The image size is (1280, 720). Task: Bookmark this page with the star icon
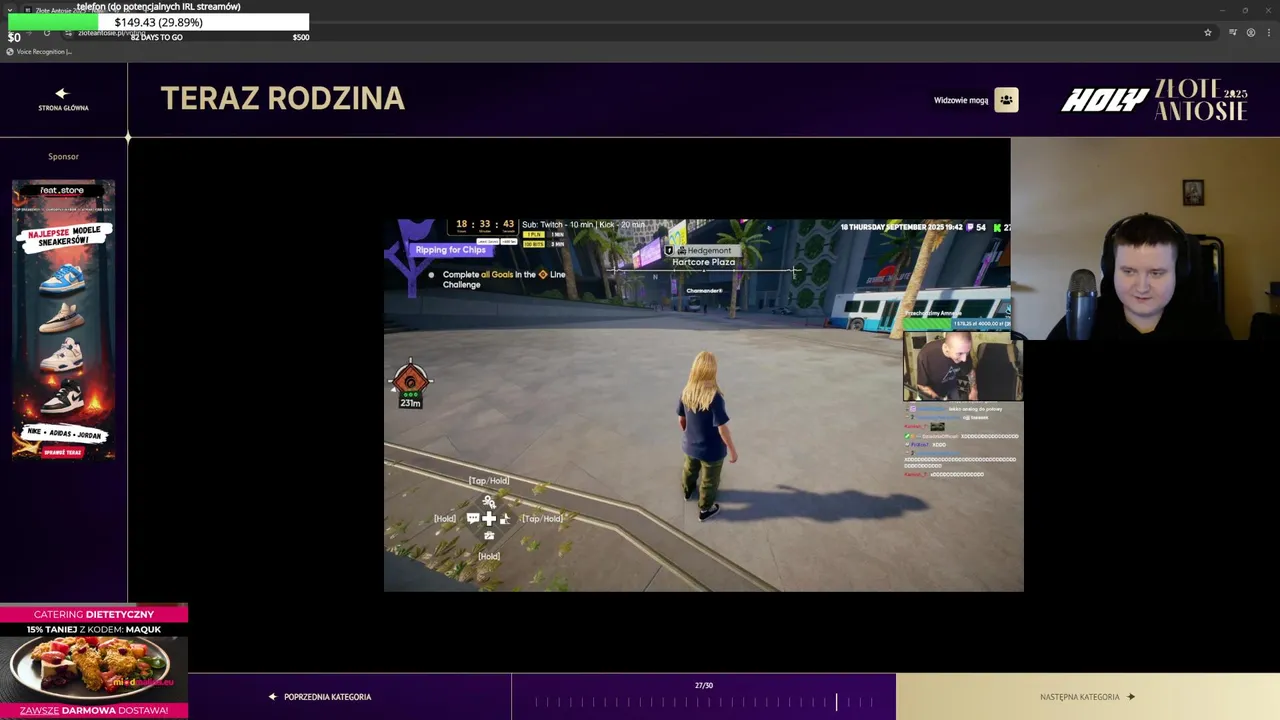point(1208,32)
